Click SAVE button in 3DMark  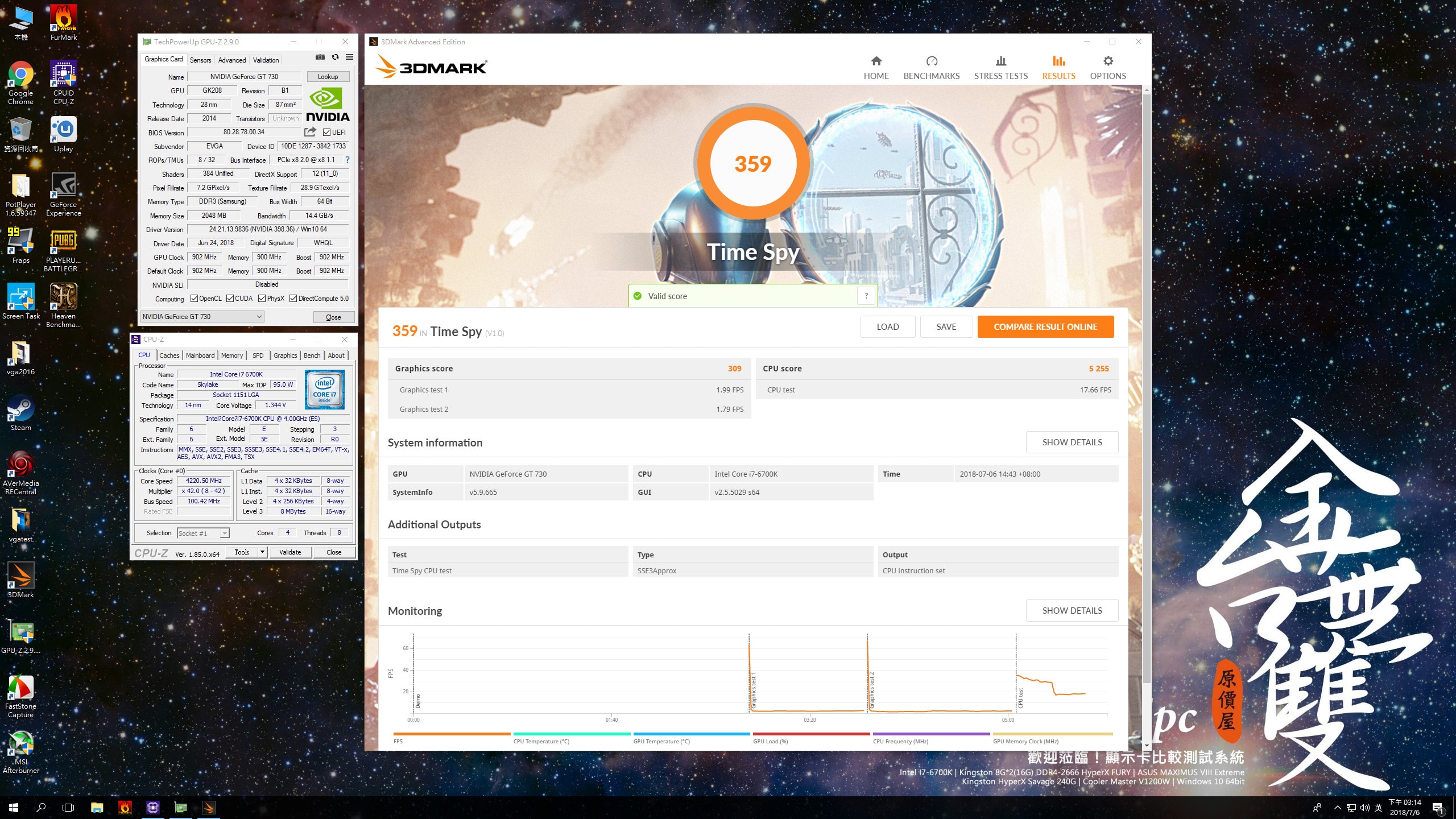946,326
